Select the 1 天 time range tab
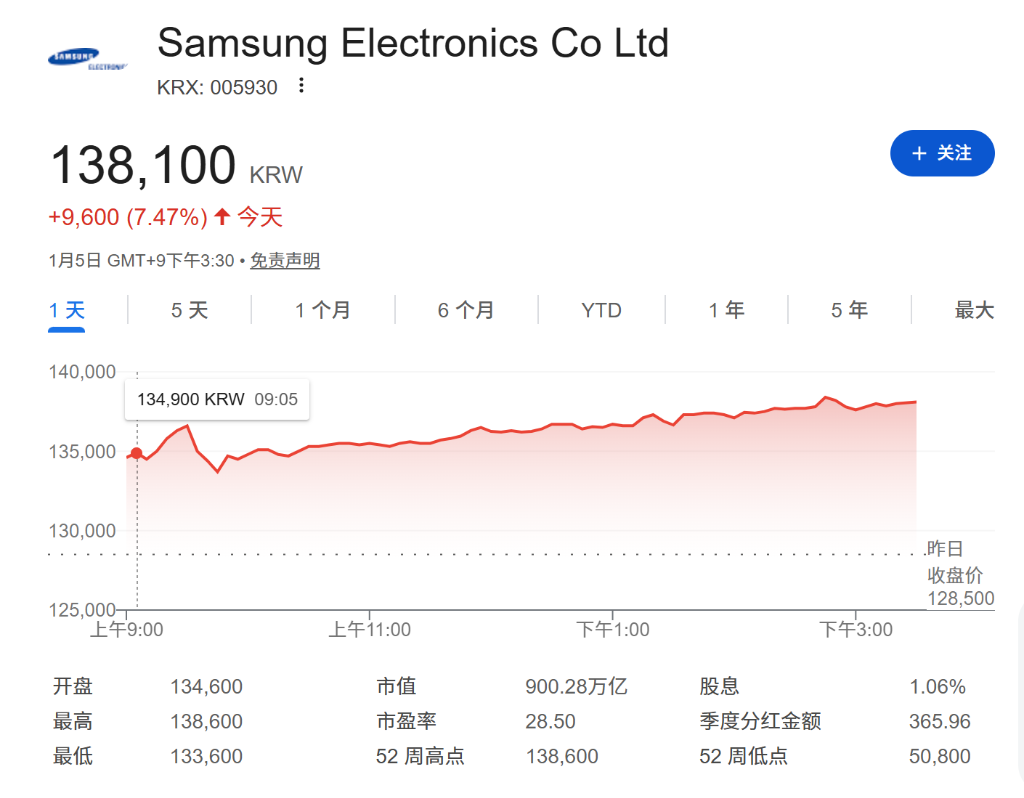Screen dimensions: 1024x798 point(68,310)
